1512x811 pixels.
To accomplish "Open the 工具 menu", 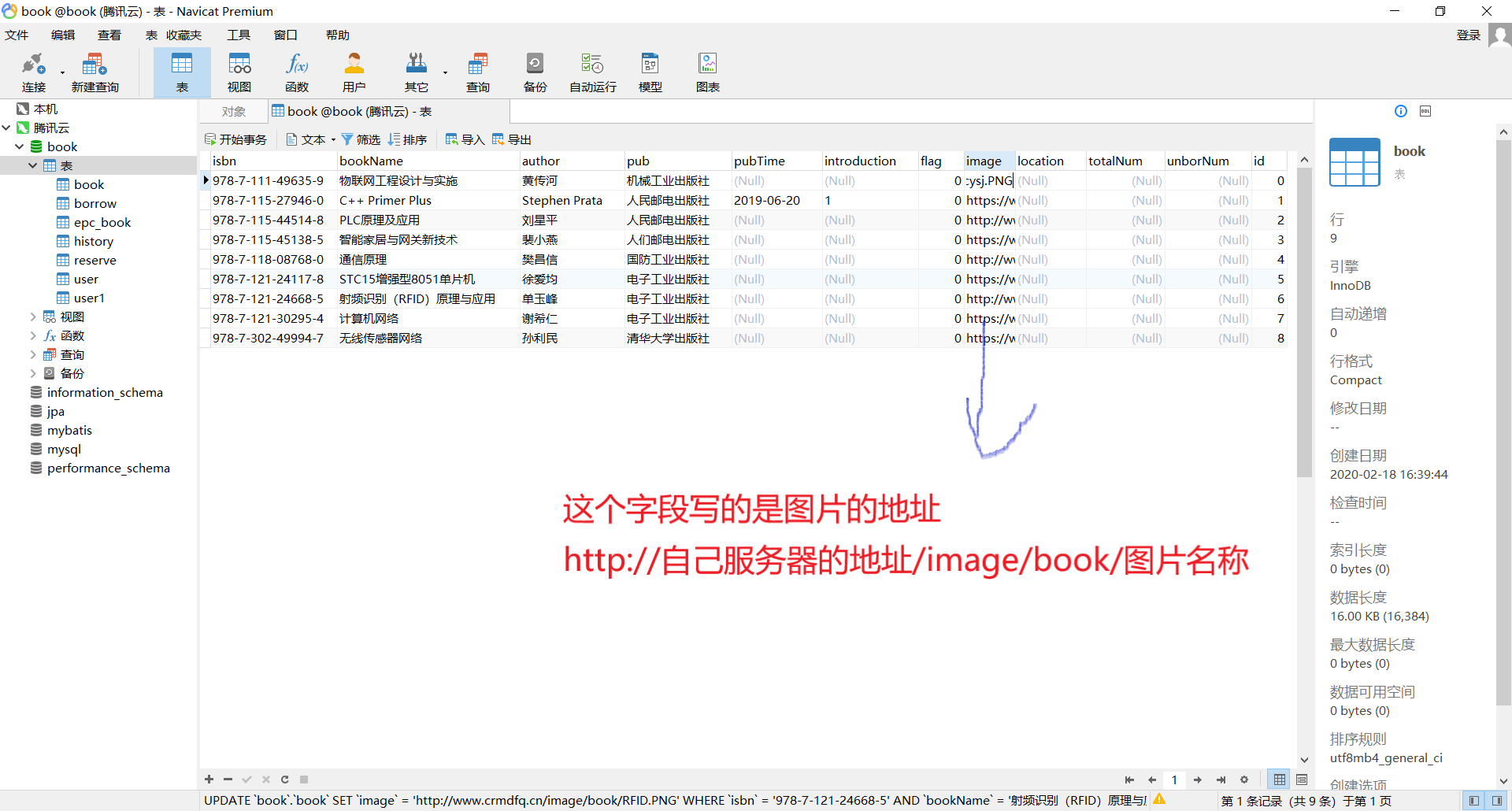I will tap(238, 35).
